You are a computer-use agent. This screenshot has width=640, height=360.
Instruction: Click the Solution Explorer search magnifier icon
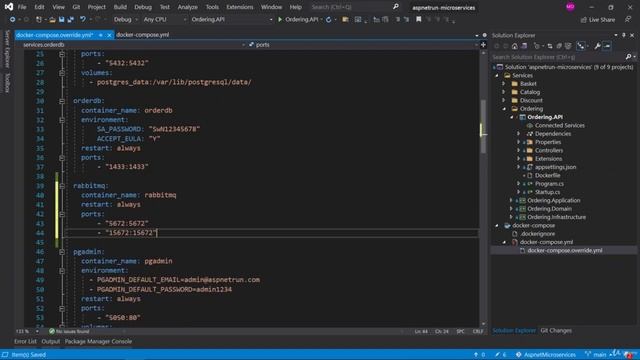pyautogui.click(x=629, y=57)
